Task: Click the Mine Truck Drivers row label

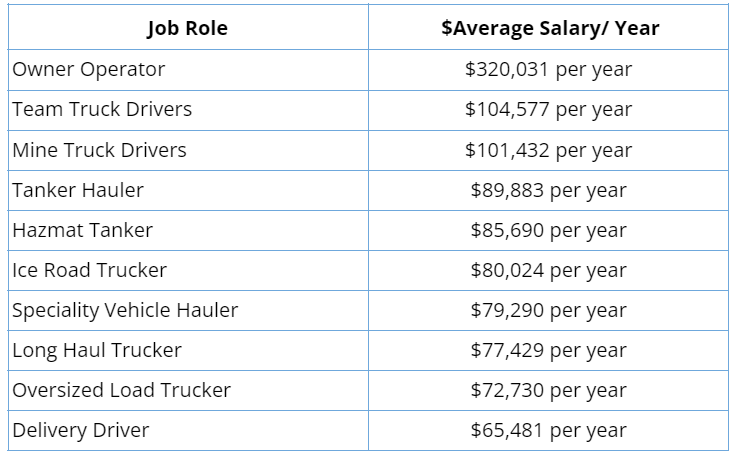Action: pyautogui.click(x=99, y=150)
